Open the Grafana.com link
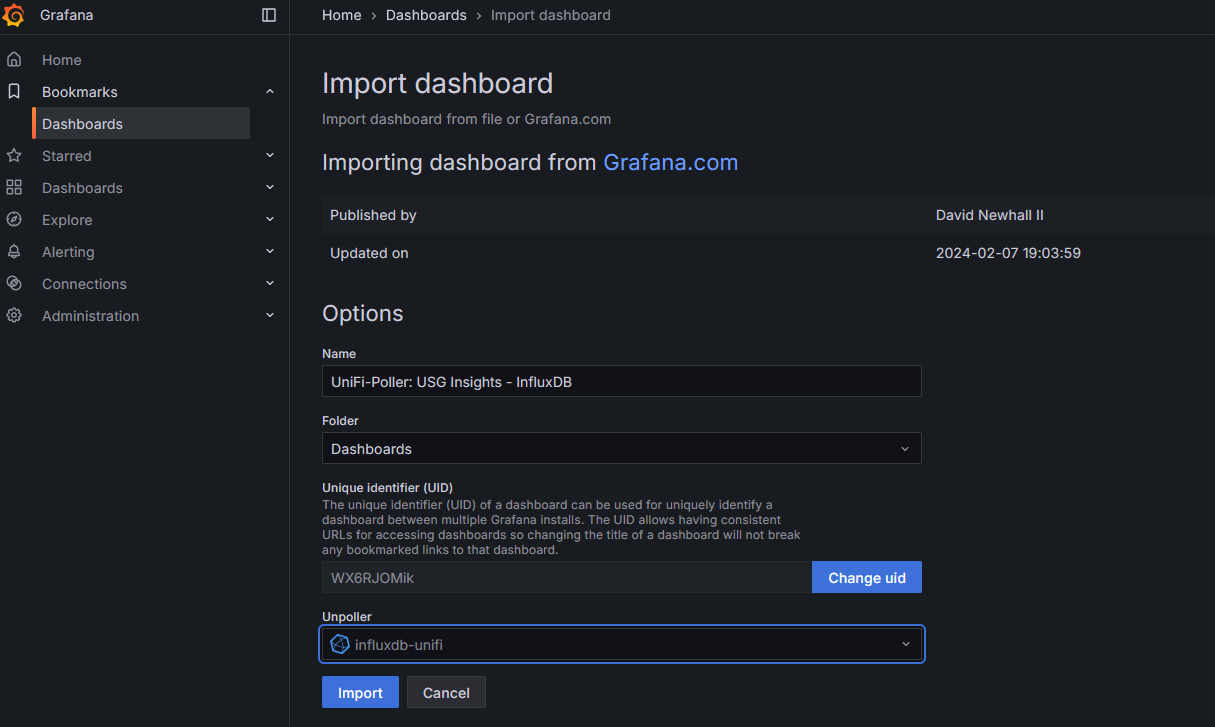The height and width of the screenshot is (727, 1215). 670,163
